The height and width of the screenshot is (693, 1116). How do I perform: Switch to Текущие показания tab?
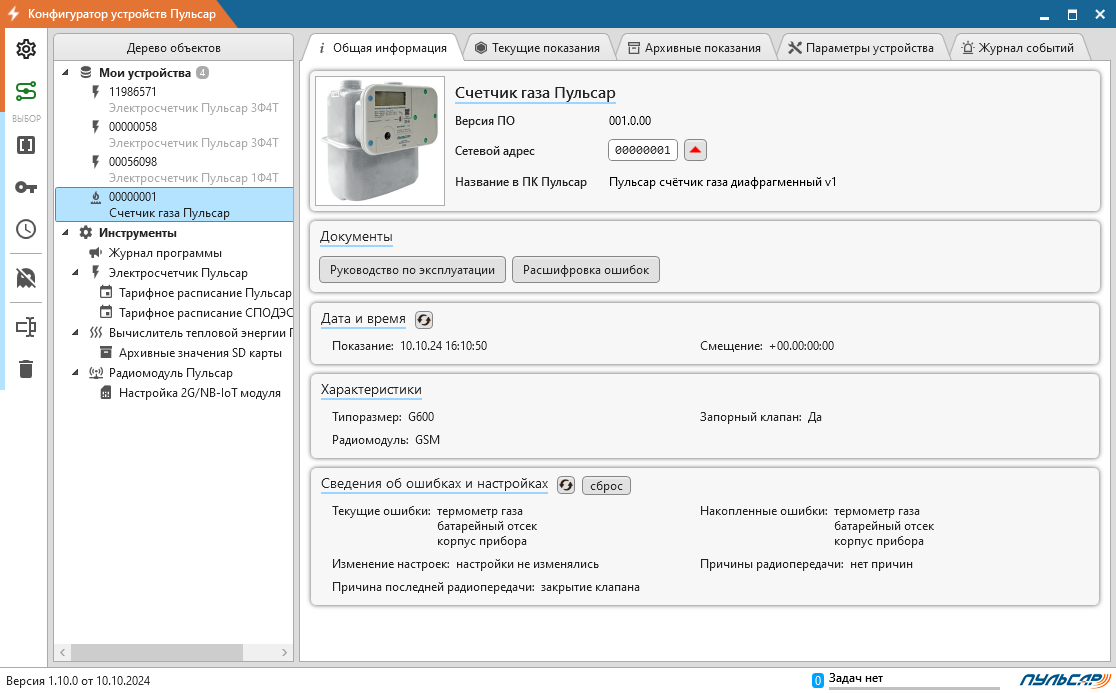[537, 48]
